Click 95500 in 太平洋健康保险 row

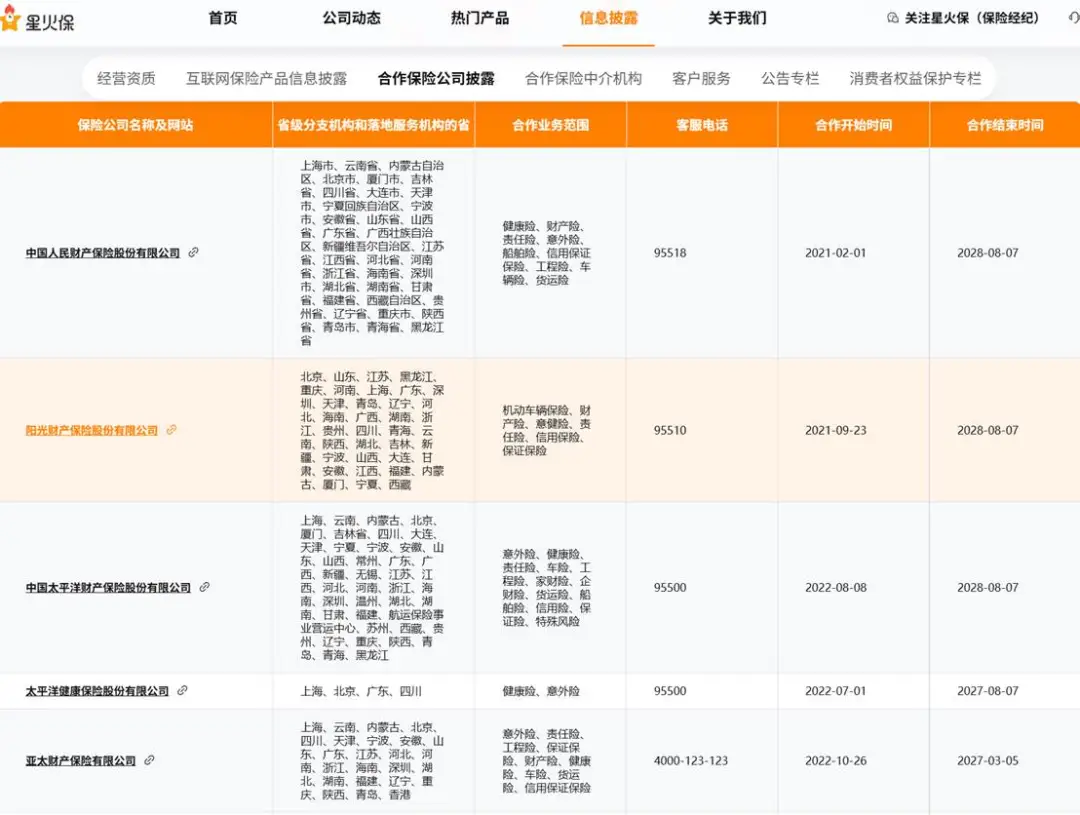670,690
